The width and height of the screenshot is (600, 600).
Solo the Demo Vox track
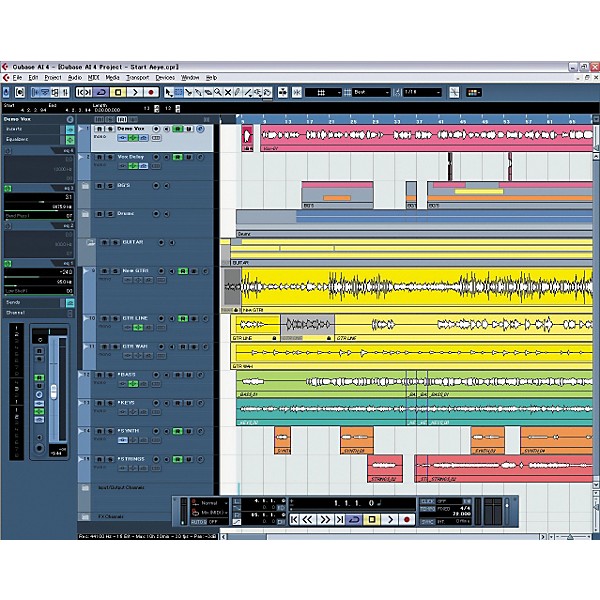pyautogui.click(x=109, y=129)
